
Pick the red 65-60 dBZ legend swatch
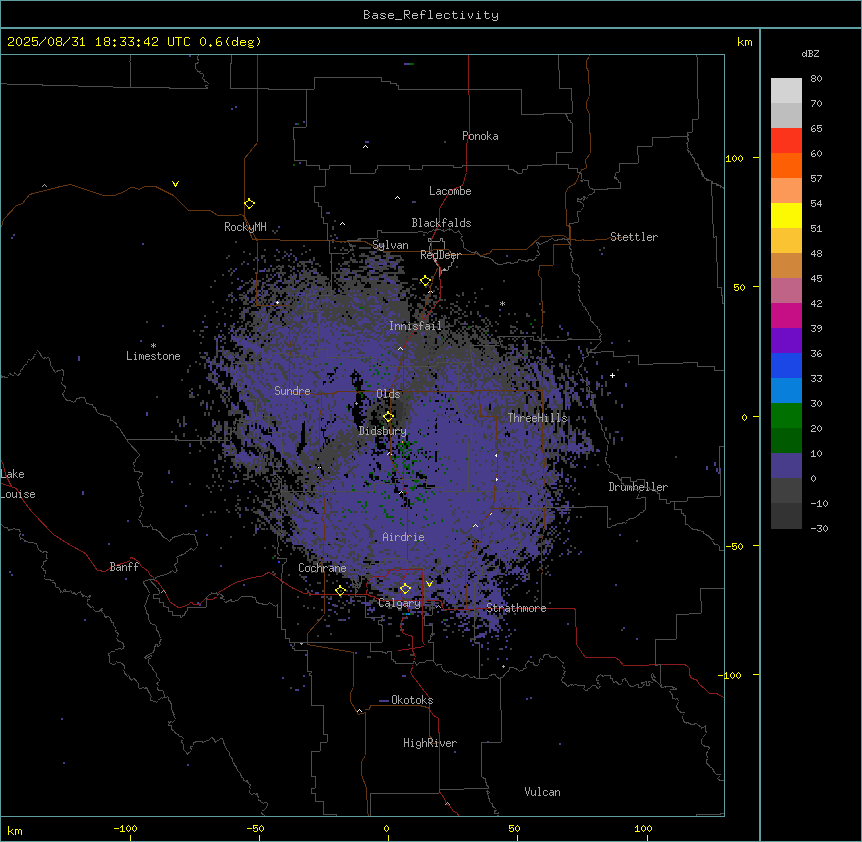coord(786,141)
